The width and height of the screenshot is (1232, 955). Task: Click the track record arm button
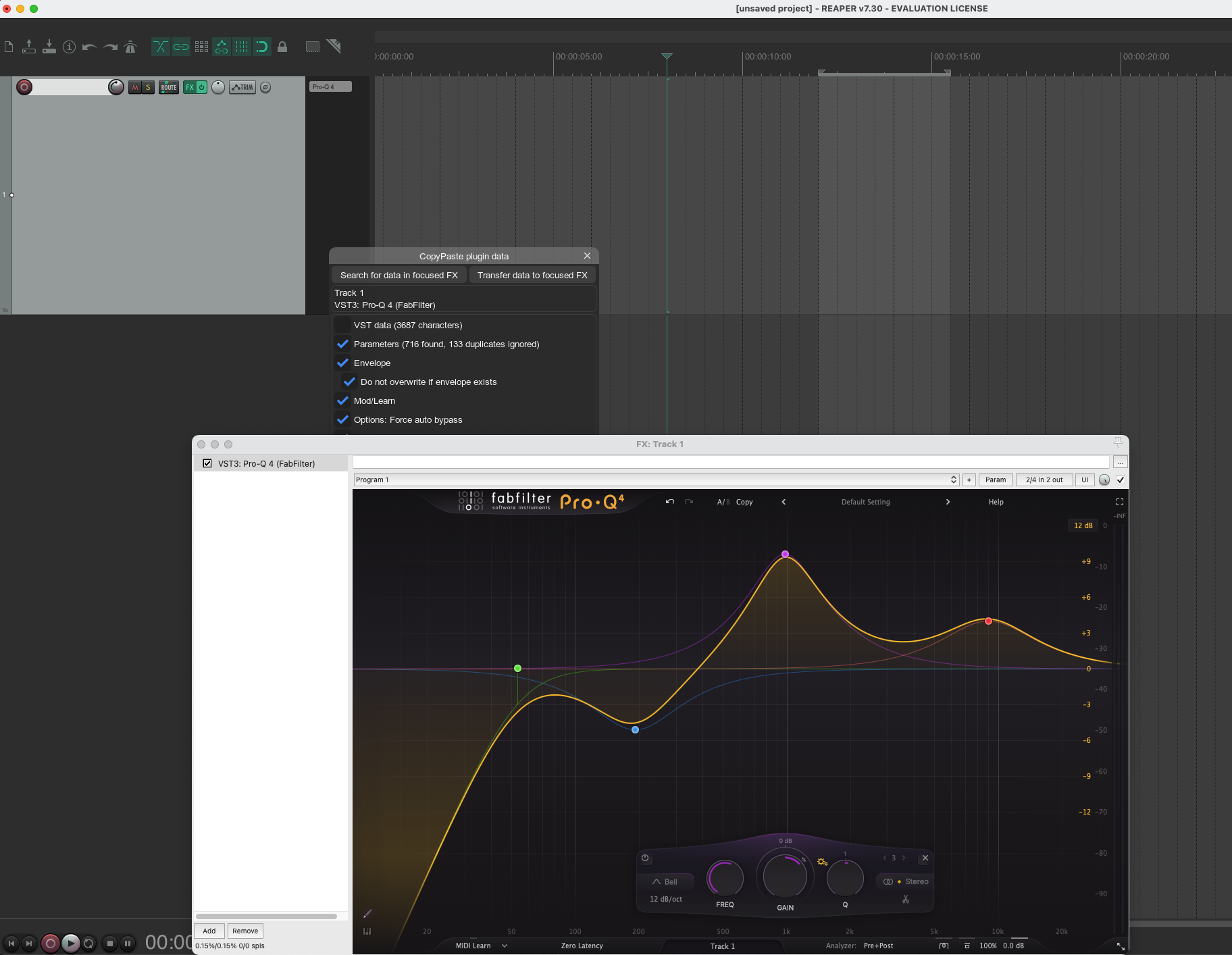click(x=24, y=87)
